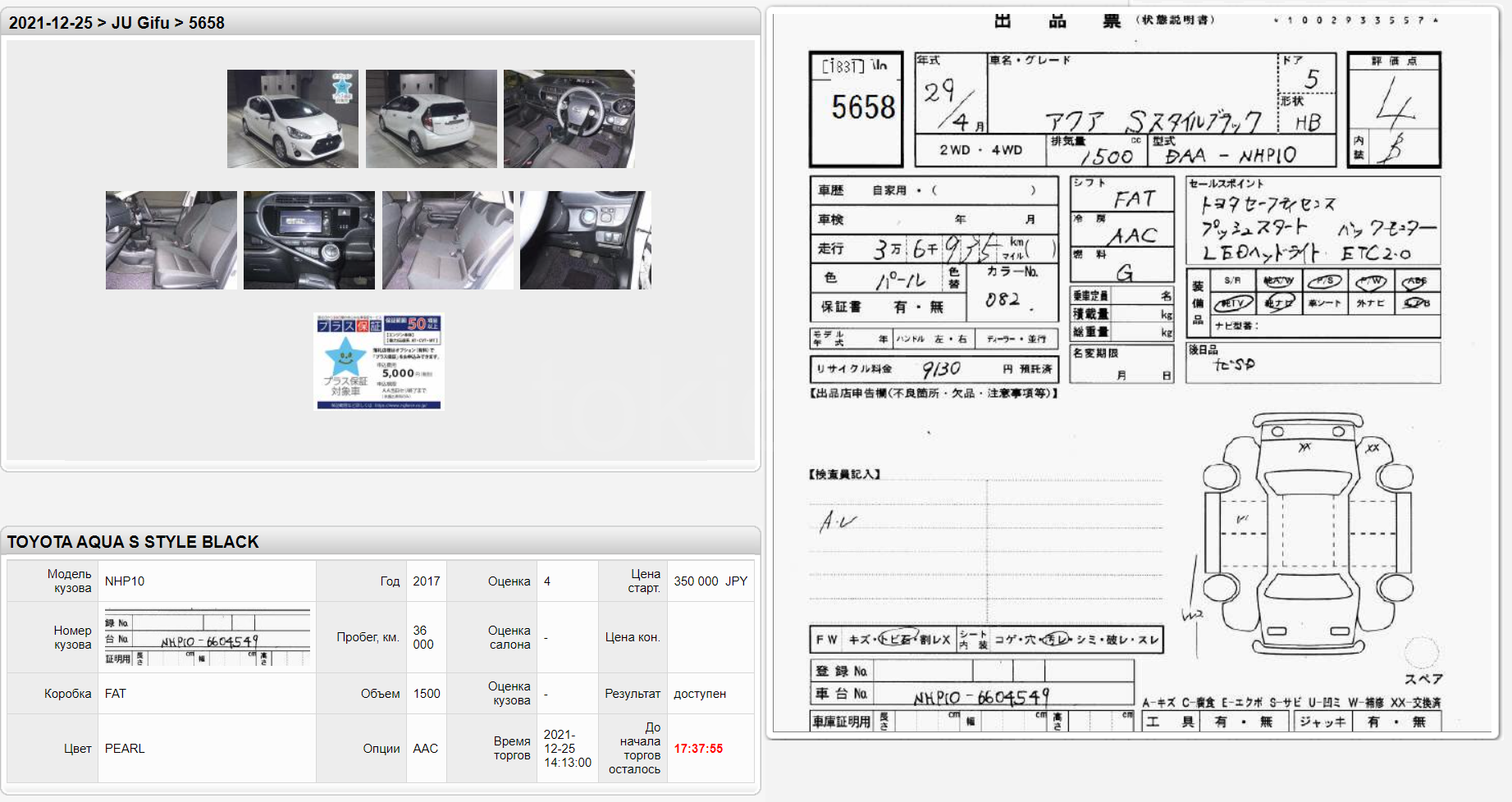The height and width of the screenshot is (802, 1512).
Task: Select the start price 350 000 JPY
Action: [x=710, y=581]
